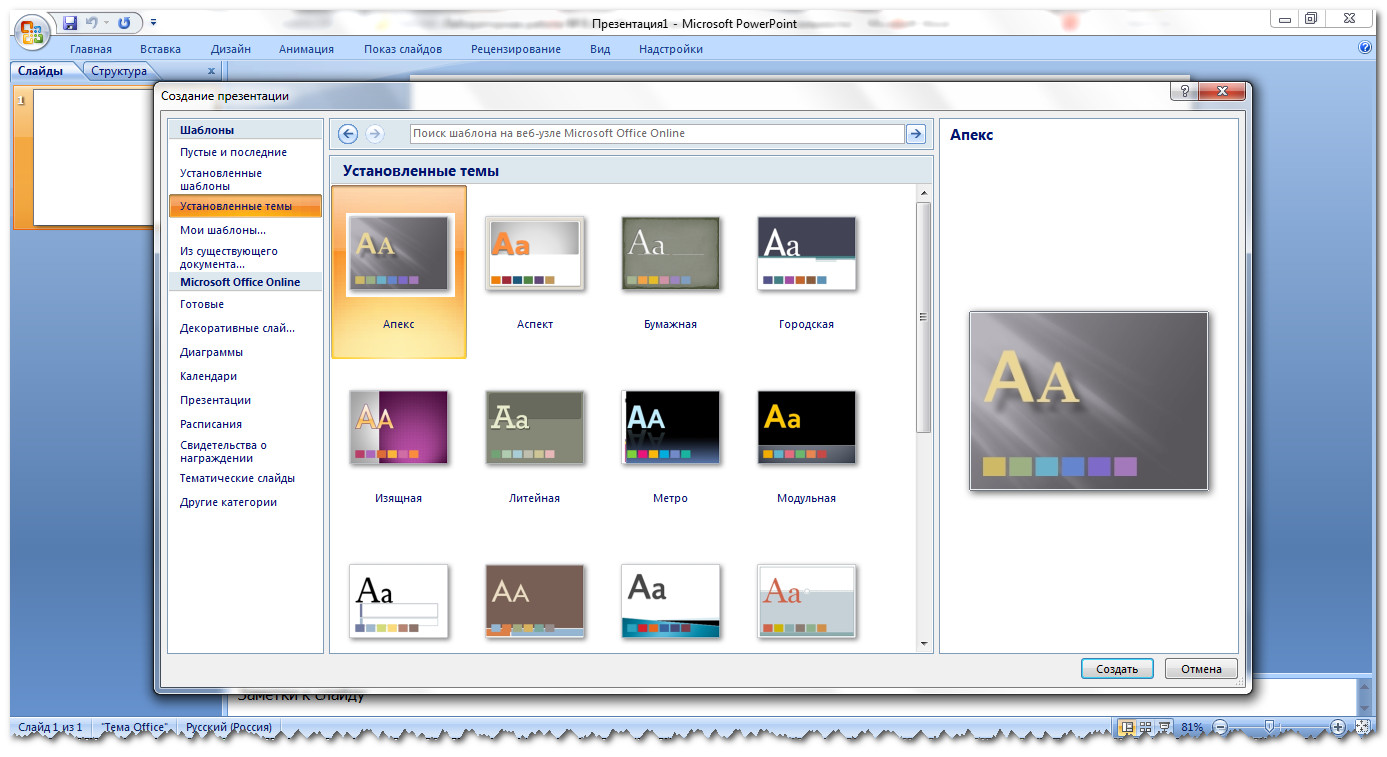Image resolution: width=1387 pixels, height=757 pixels.
Task: Click the template search input field
Action: click(657, 134)
